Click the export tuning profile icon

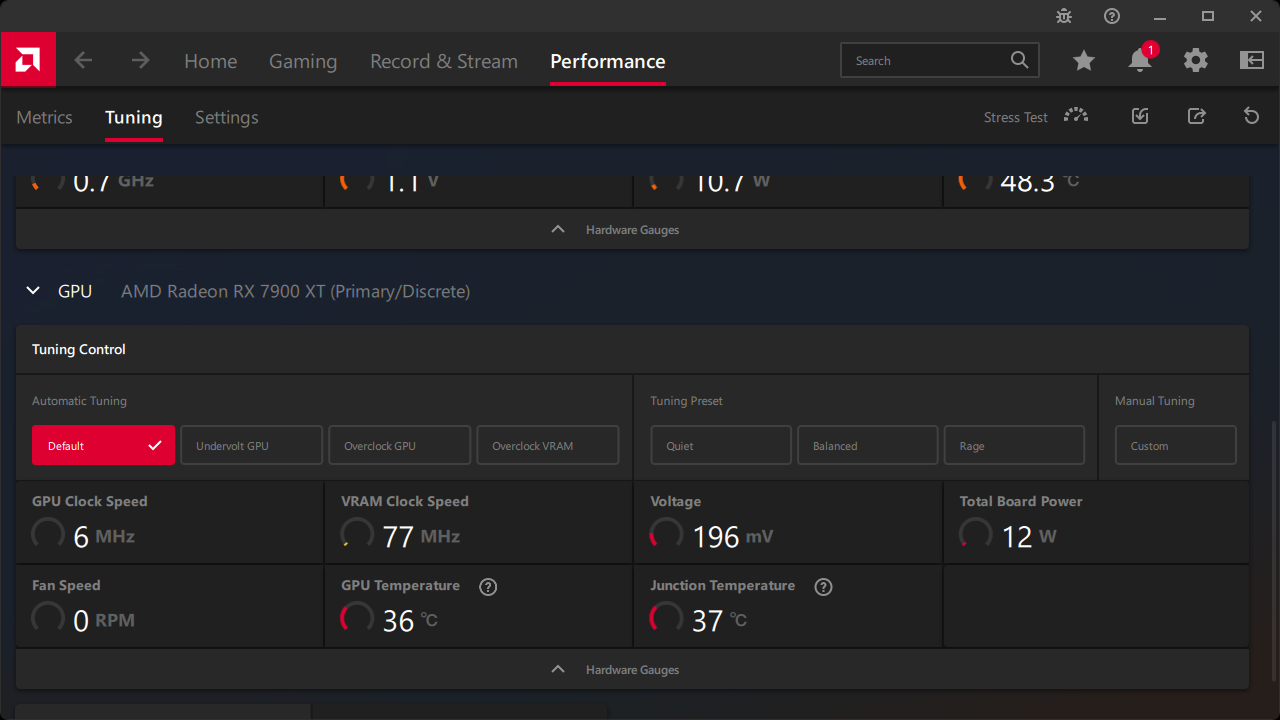tap(1196, 116)
